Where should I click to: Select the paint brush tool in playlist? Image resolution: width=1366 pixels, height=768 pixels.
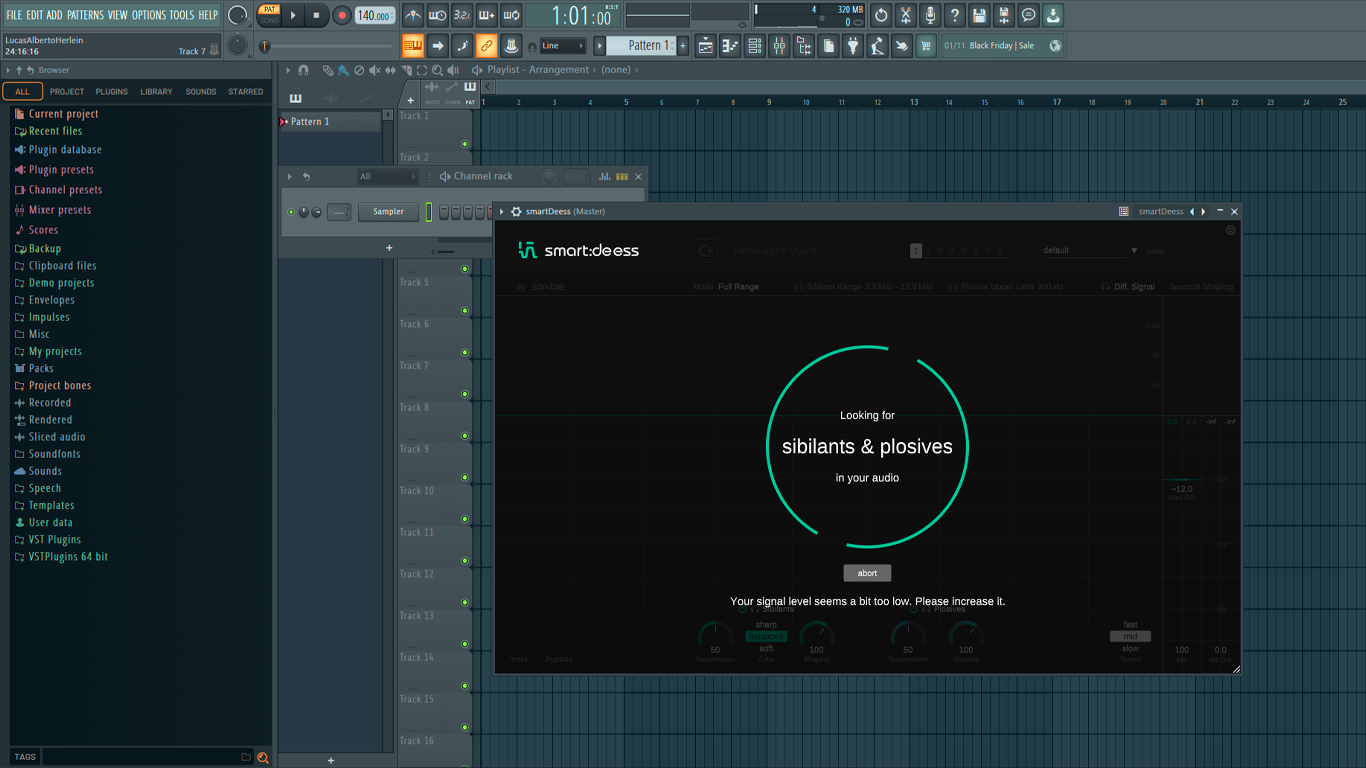point(343,70)
